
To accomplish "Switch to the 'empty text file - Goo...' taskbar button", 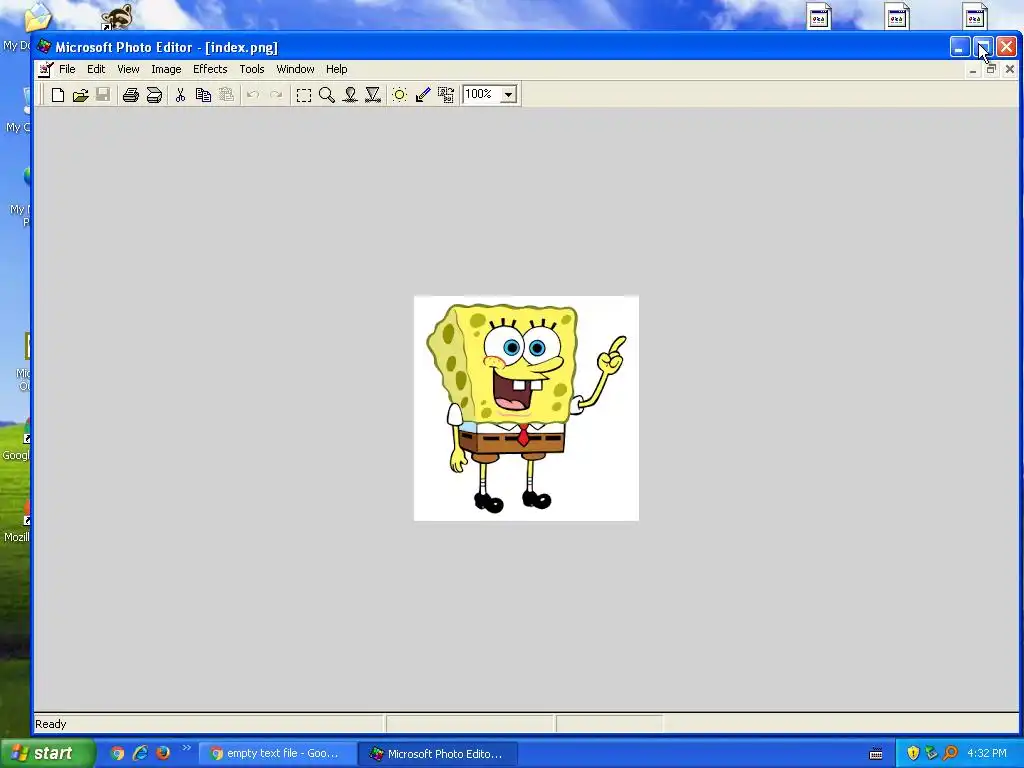I will pos(278,754).
